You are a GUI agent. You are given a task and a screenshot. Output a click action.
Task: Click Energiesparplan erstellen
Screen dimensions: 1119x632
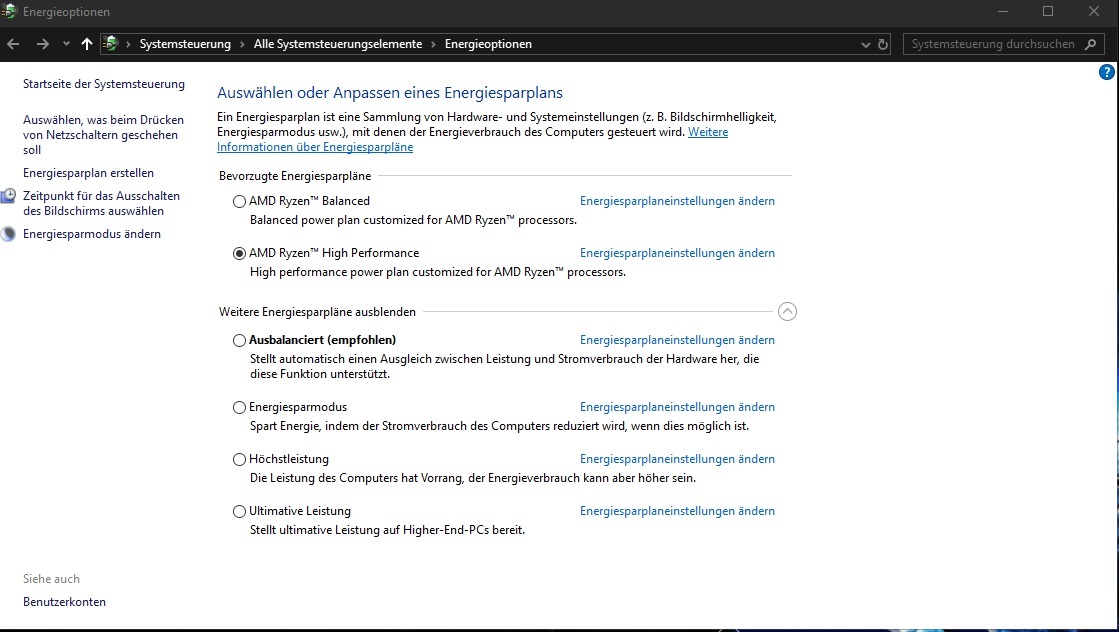(88, 173)
